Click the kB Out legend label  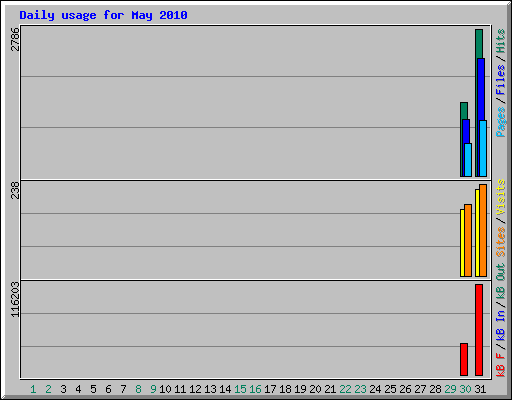click(x=501, y=281)
